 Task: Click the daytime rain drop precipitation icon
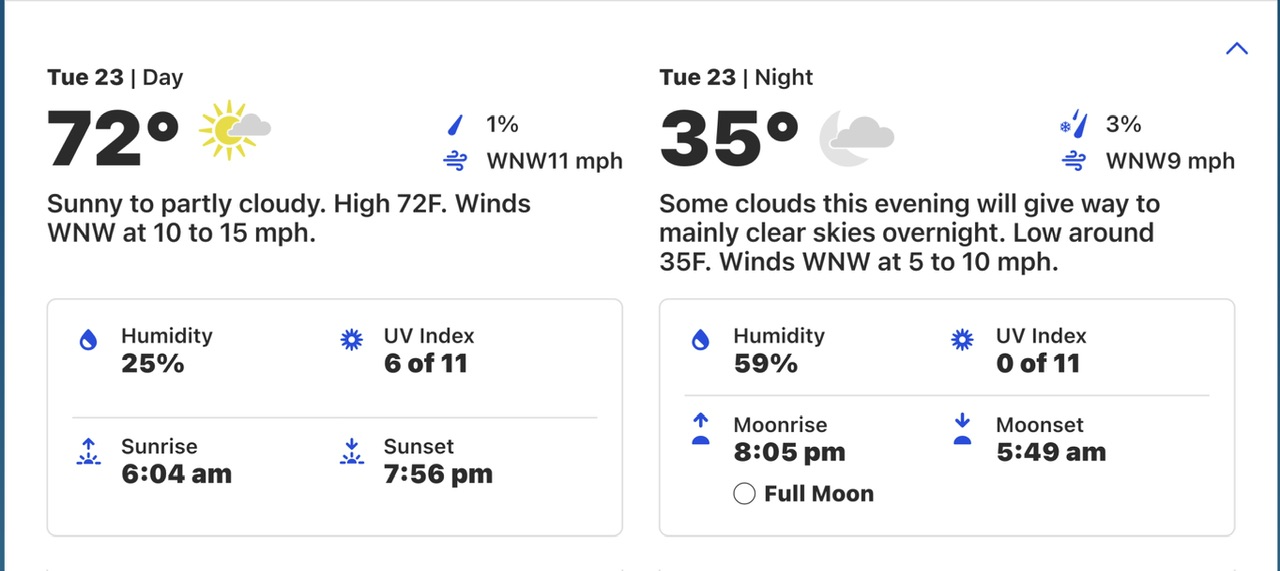pos(456,125)
